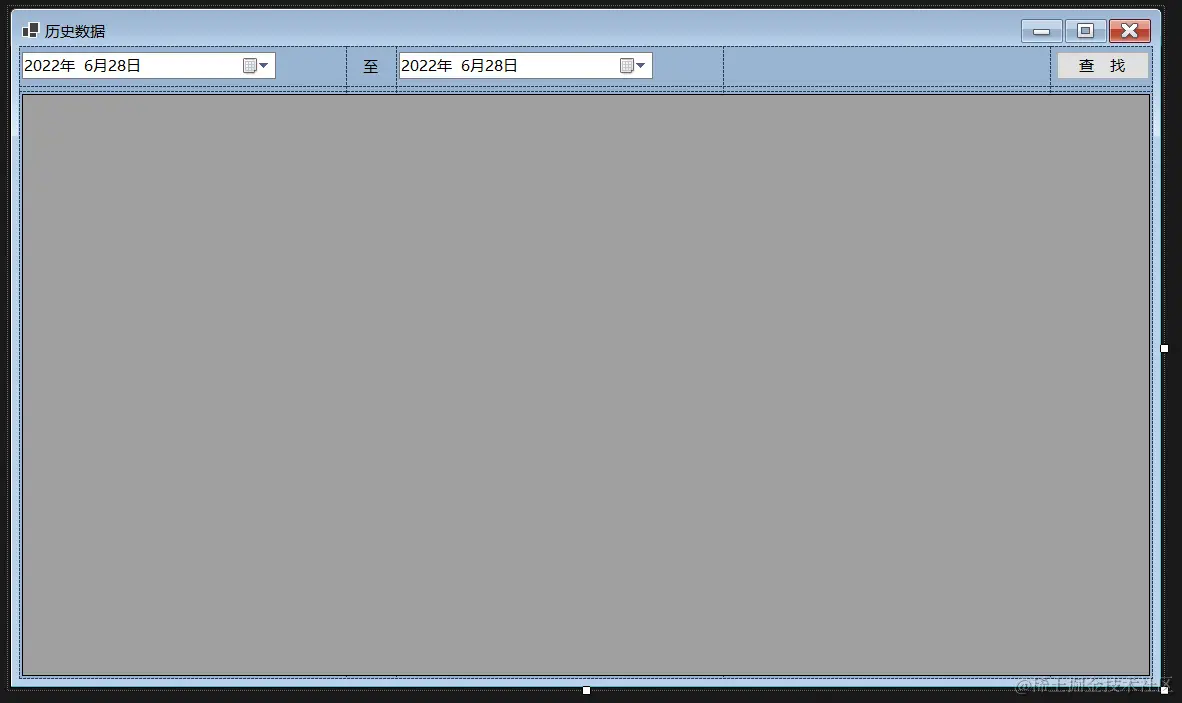Click the form icon beside 历史数据 title

(30, 30)
